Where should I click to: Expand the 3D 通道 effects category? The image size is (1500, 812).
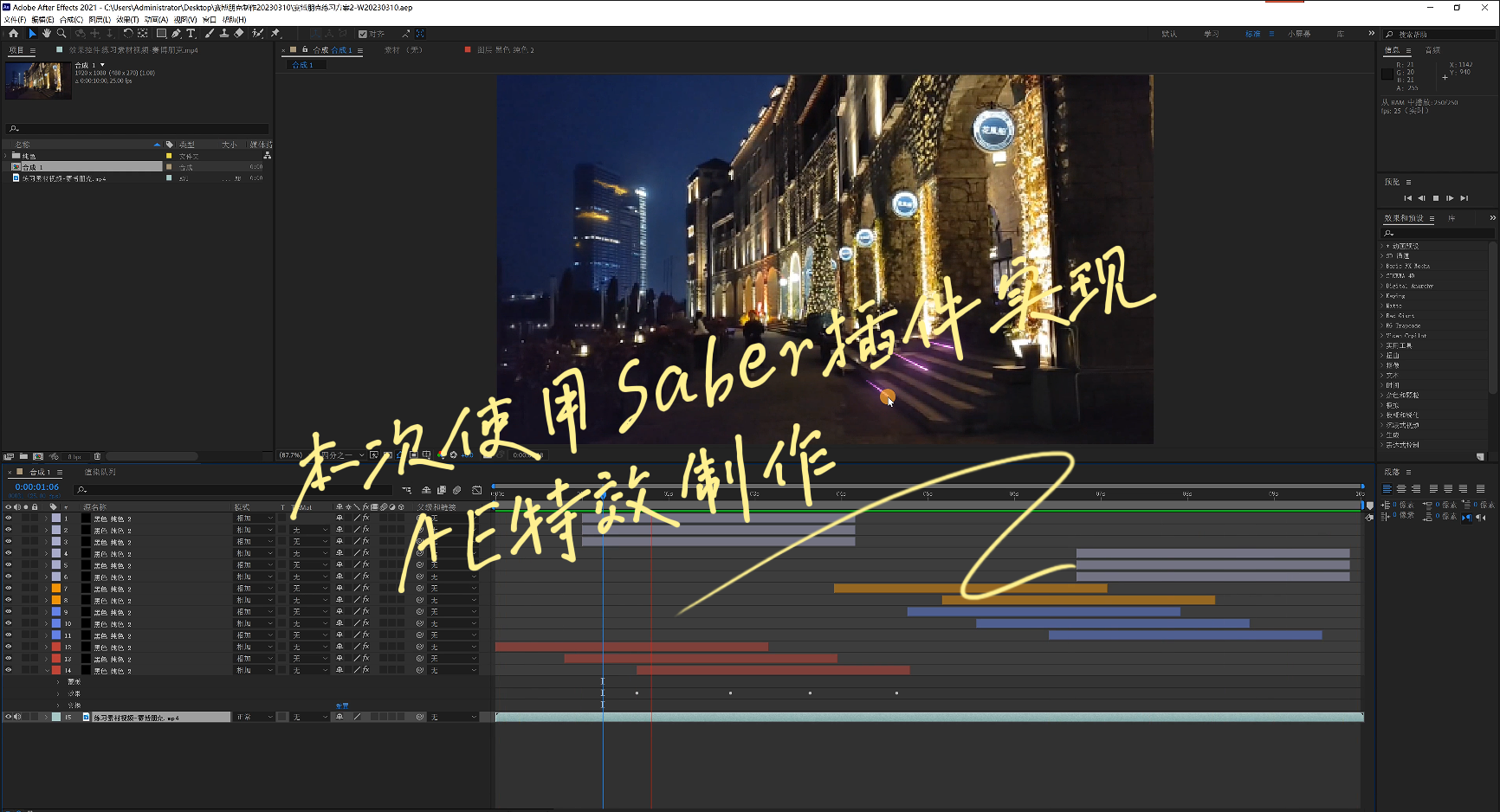pyautogui.click(x=1382, y=256)
